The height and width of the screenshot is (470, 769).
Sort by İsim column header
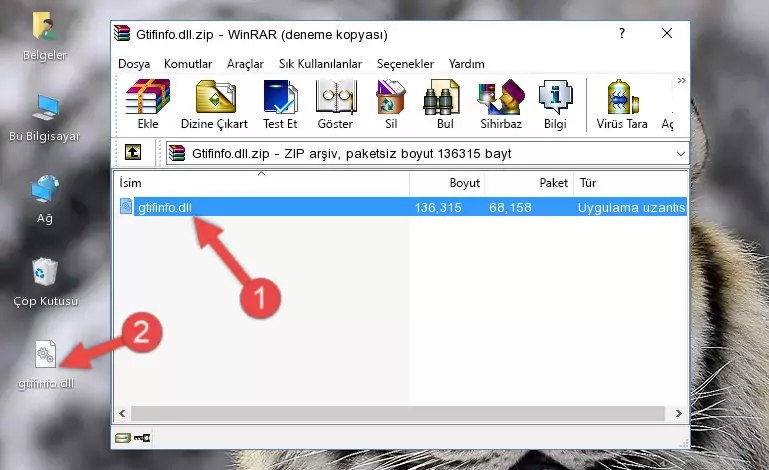click(262, 183)
